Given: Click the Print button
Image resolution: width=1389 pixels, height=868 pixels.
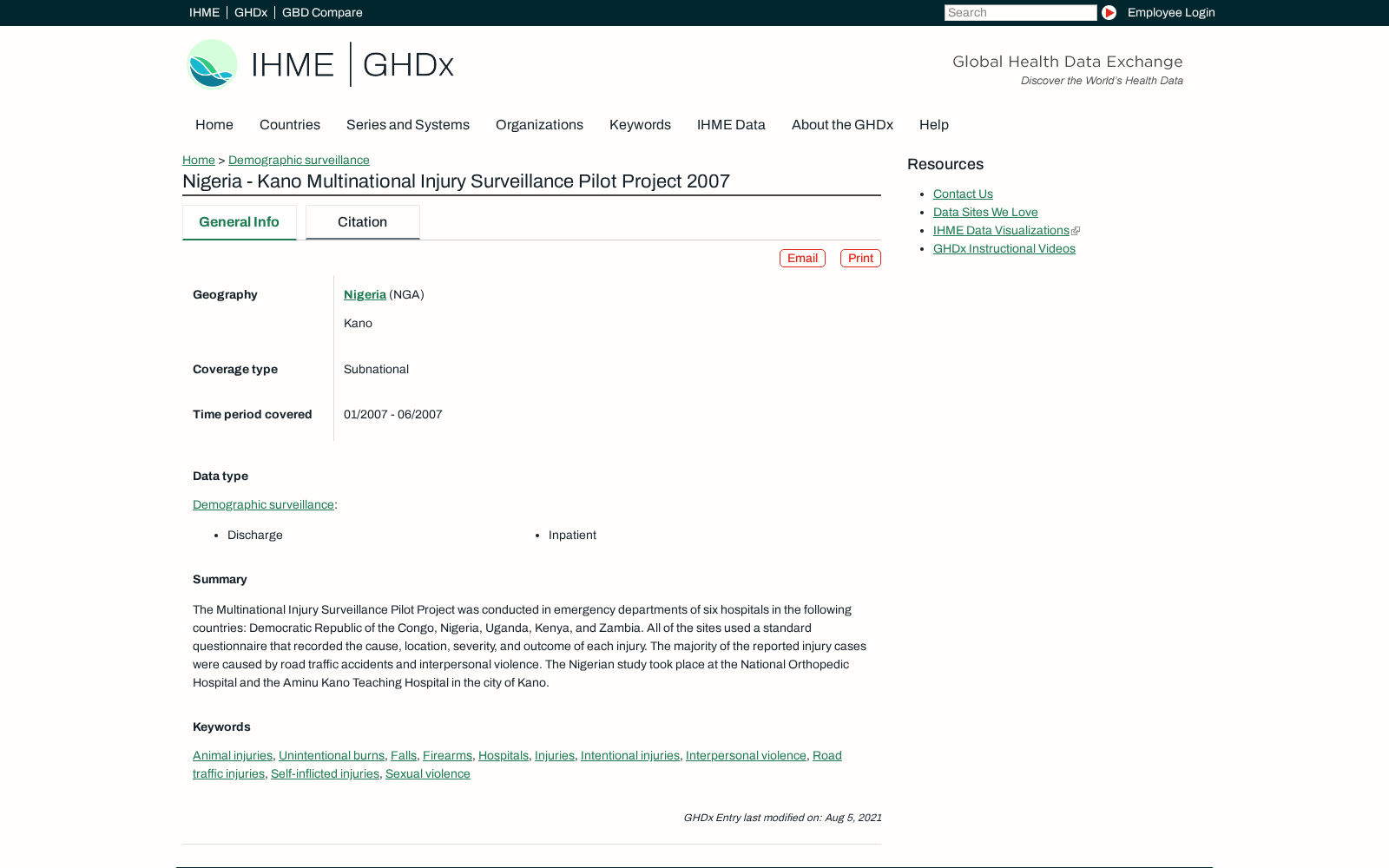Looking at the screenshot, I should tap(860, 258).
